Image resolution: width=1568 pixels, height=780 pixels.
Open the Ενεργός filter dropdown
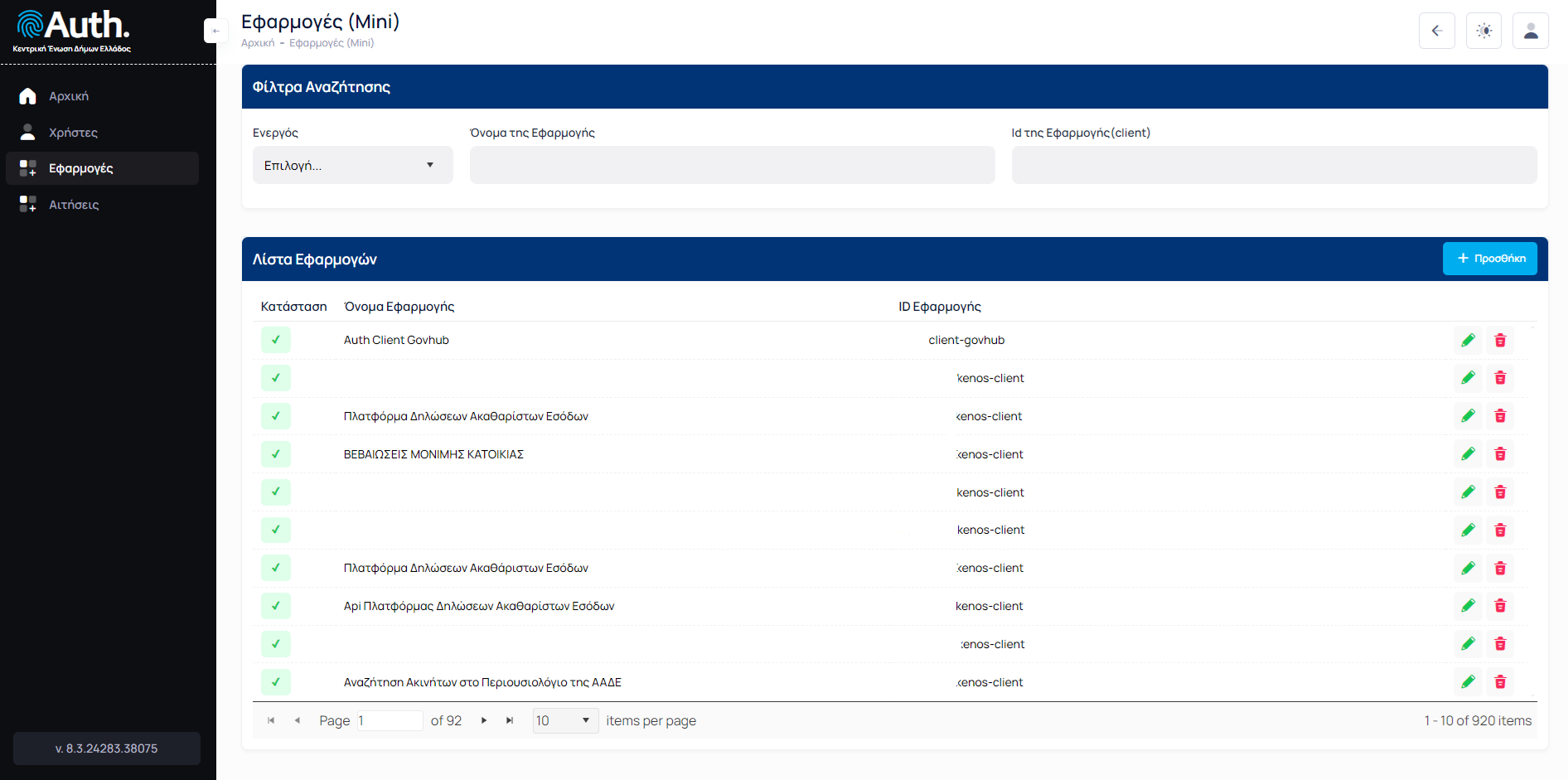(353, 165)
